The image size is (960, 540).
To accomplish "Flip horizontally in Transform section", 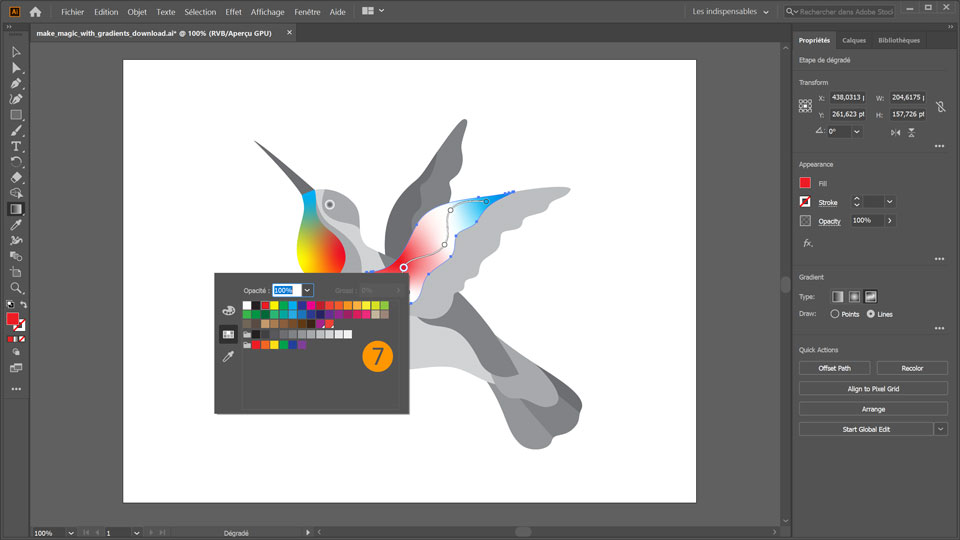I will point(896,132).
